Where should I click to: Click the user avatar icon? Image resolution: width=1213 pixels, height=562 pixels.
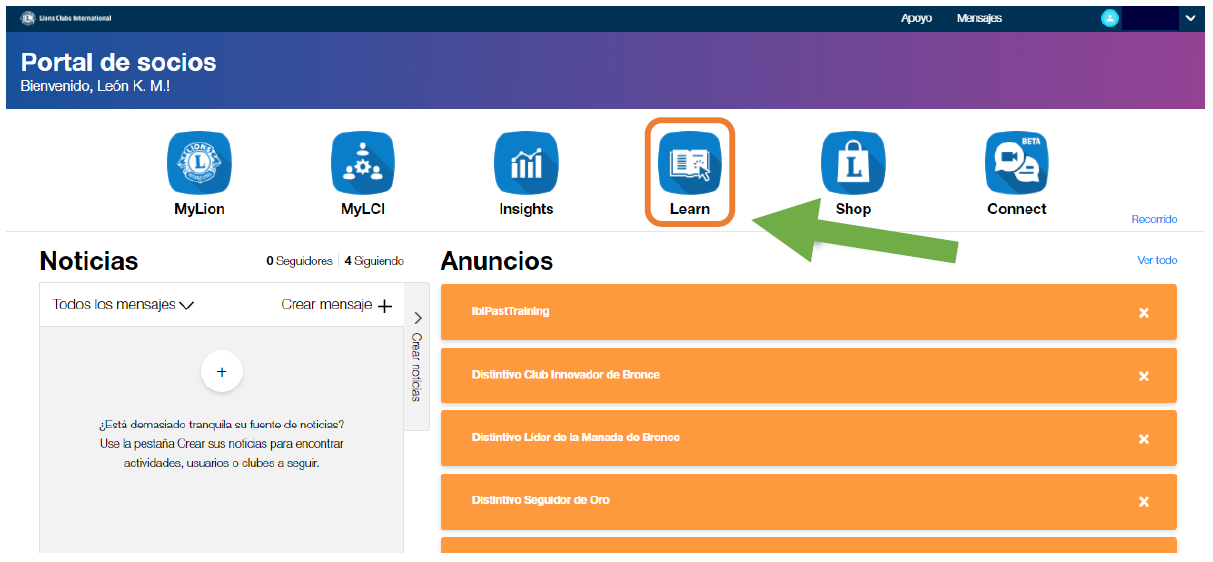[1109, 18]
